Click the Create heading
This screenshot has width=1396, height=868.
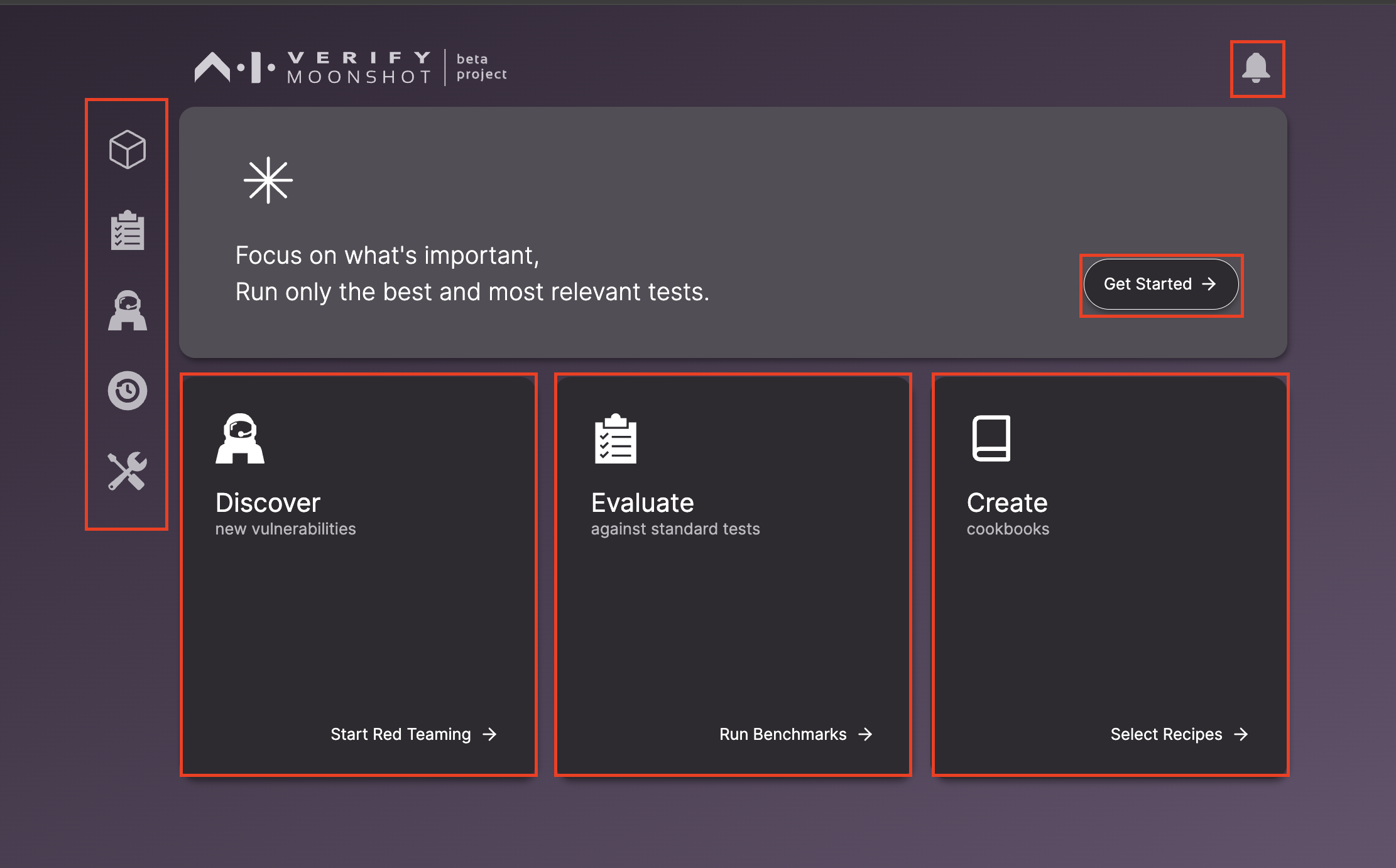tap(1007, 502)
